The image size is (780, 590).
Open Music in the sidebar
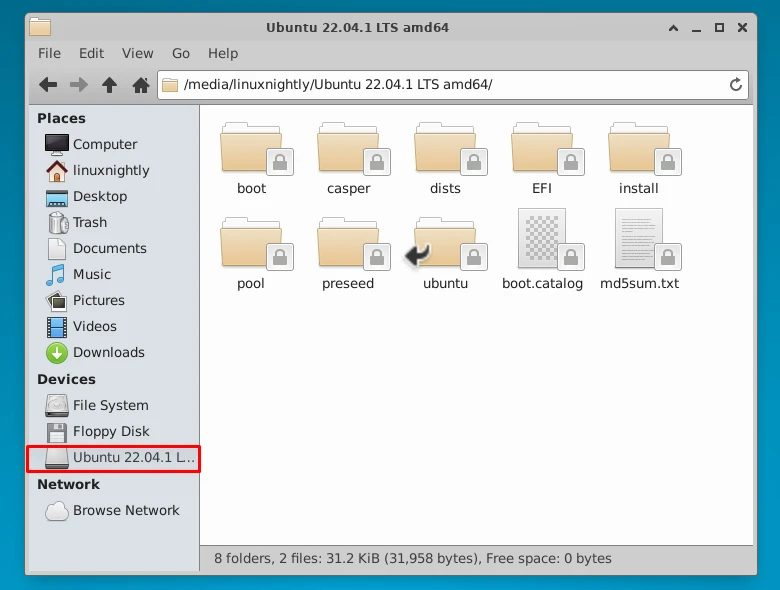coord(114,274)
